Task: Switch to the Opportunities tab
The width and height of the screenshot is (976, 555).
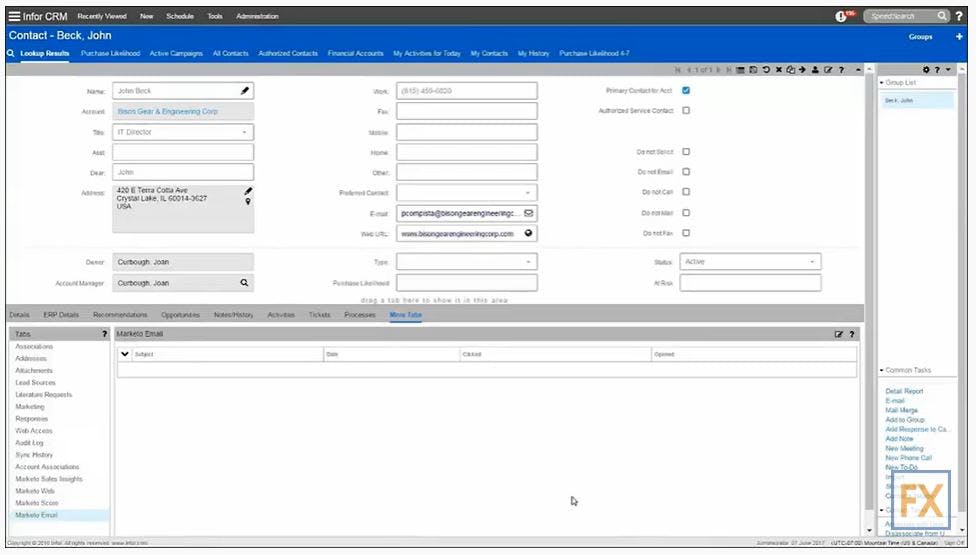Action: click(x=181, y=315)
